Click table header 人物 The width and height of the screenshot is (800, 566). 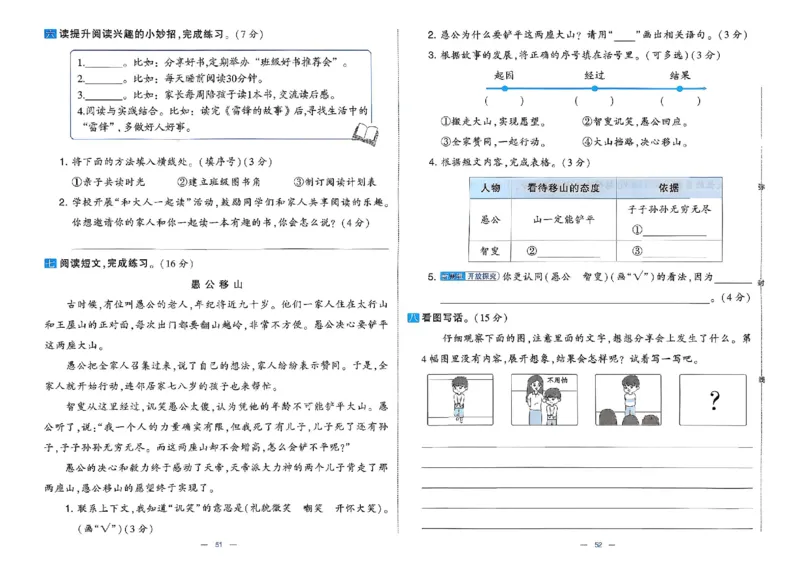pyautogui.click(x=490, y=188)
